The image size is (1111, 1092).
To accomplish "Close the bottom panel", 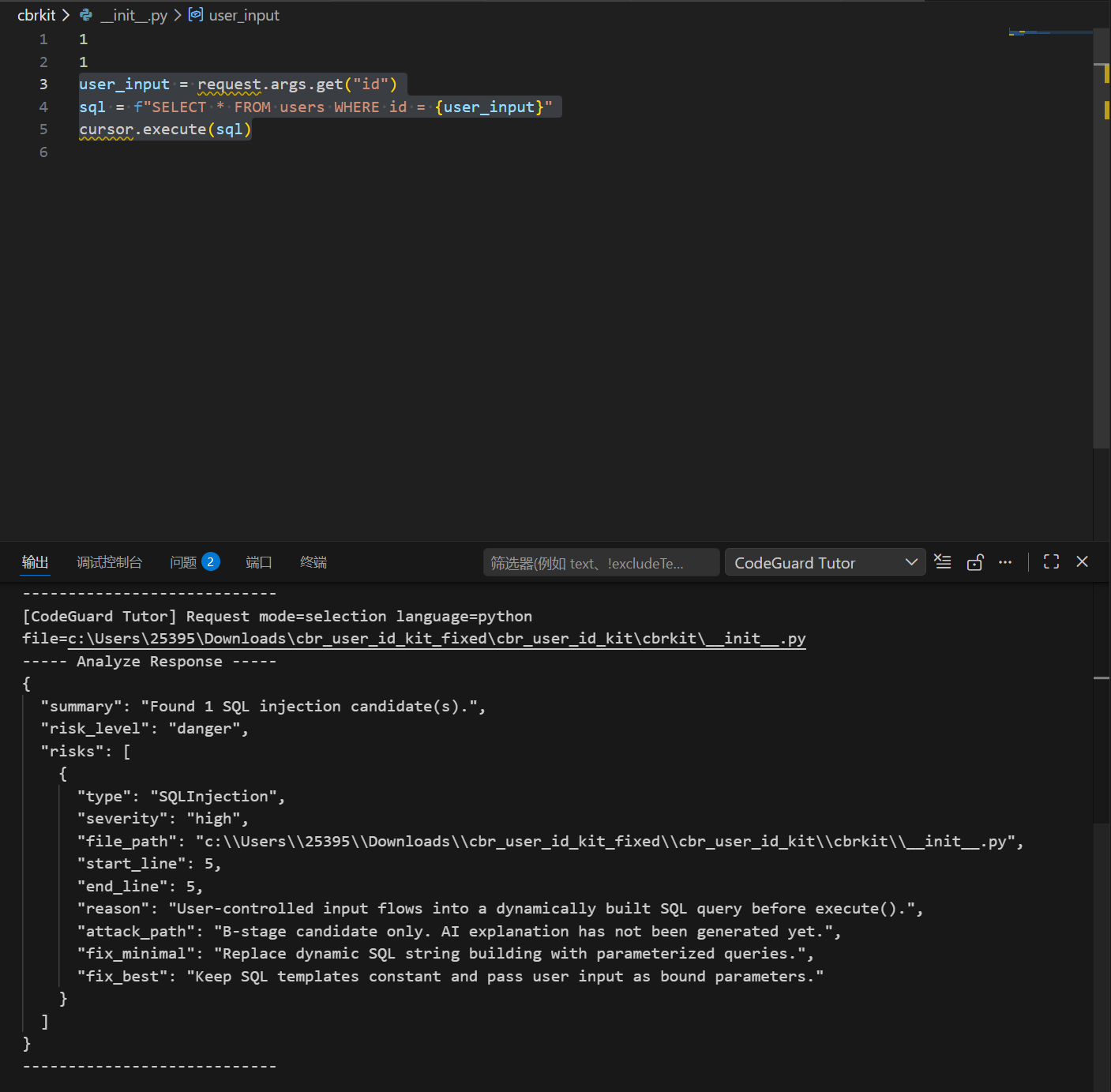I will click(1082, 561).
